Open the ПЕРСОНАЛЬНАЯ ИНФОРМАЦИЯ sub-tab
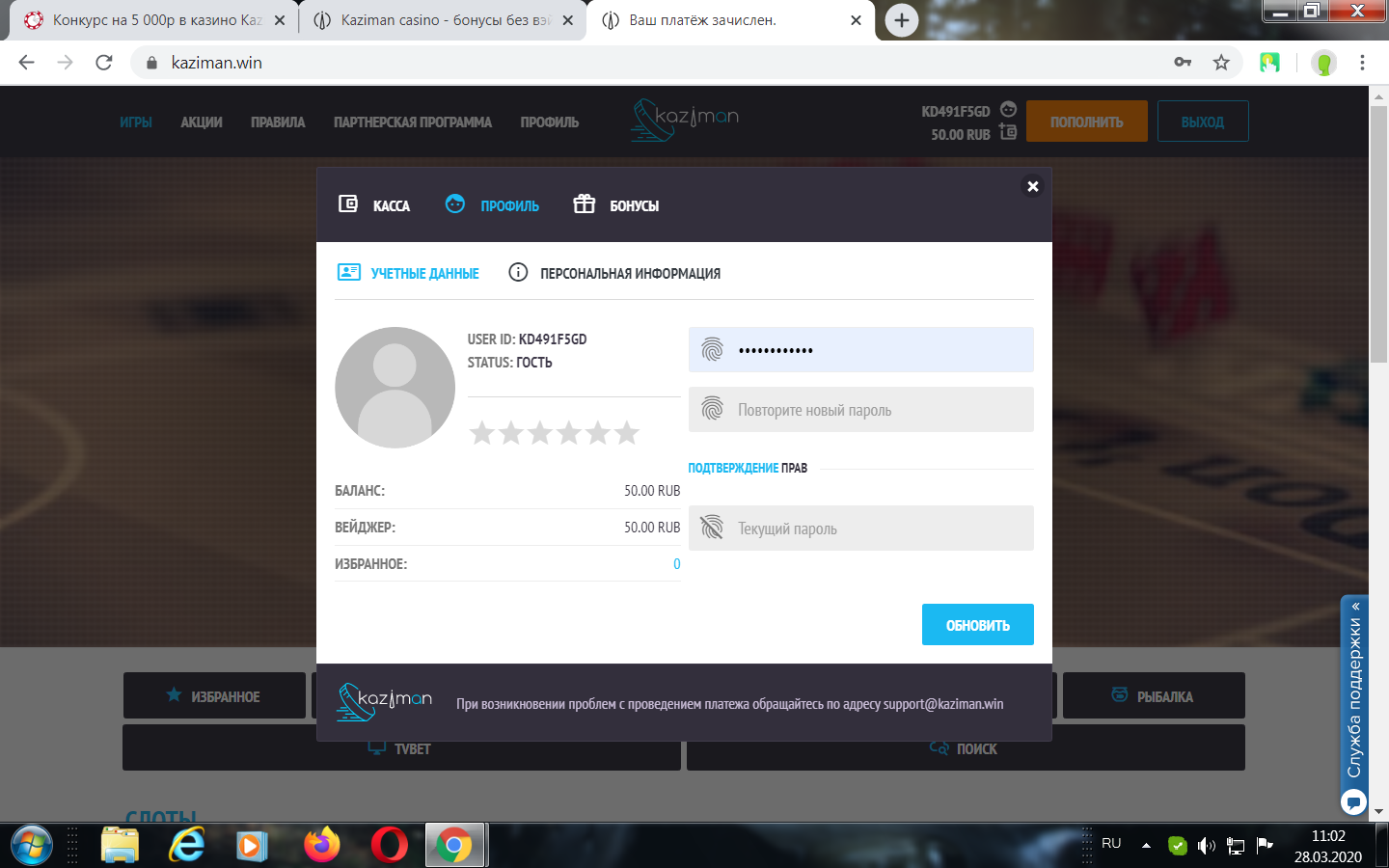Viewport: 1389px width, 868px height. 614,273
